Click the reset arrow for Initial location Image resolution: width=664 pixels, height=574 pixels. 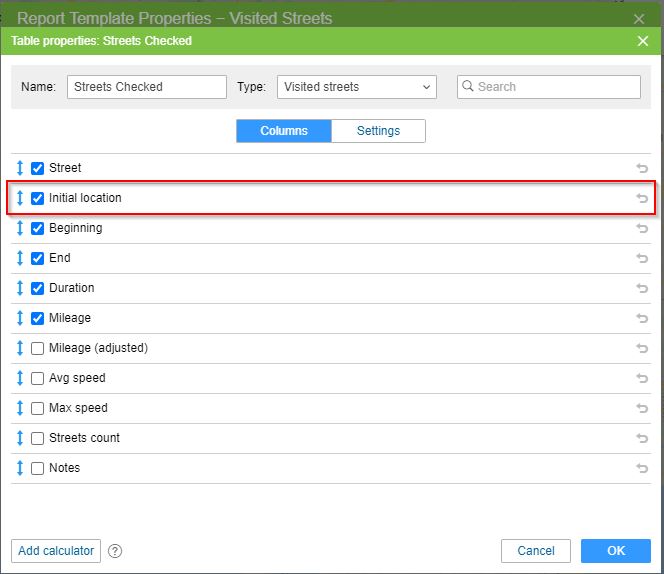642,198
